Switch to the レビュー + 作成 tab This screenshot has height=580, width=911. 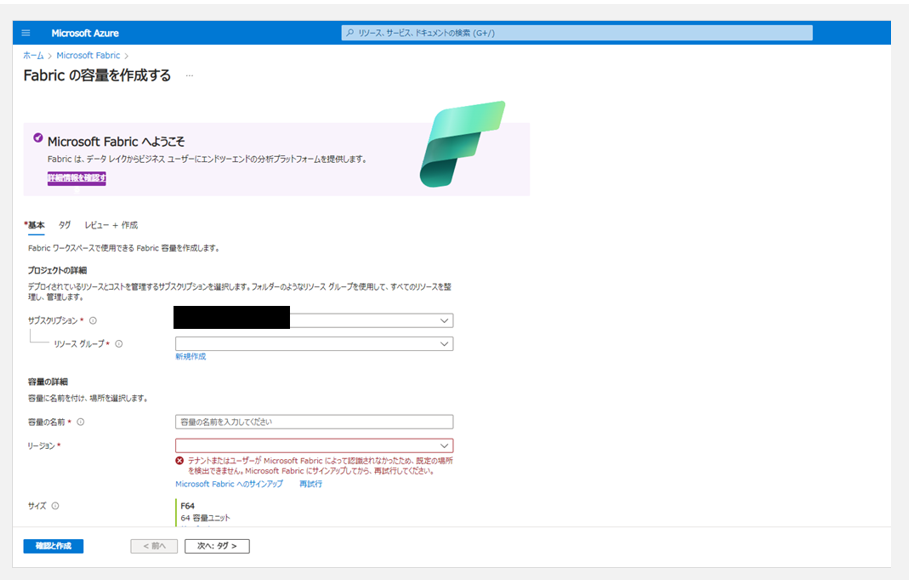111,225
